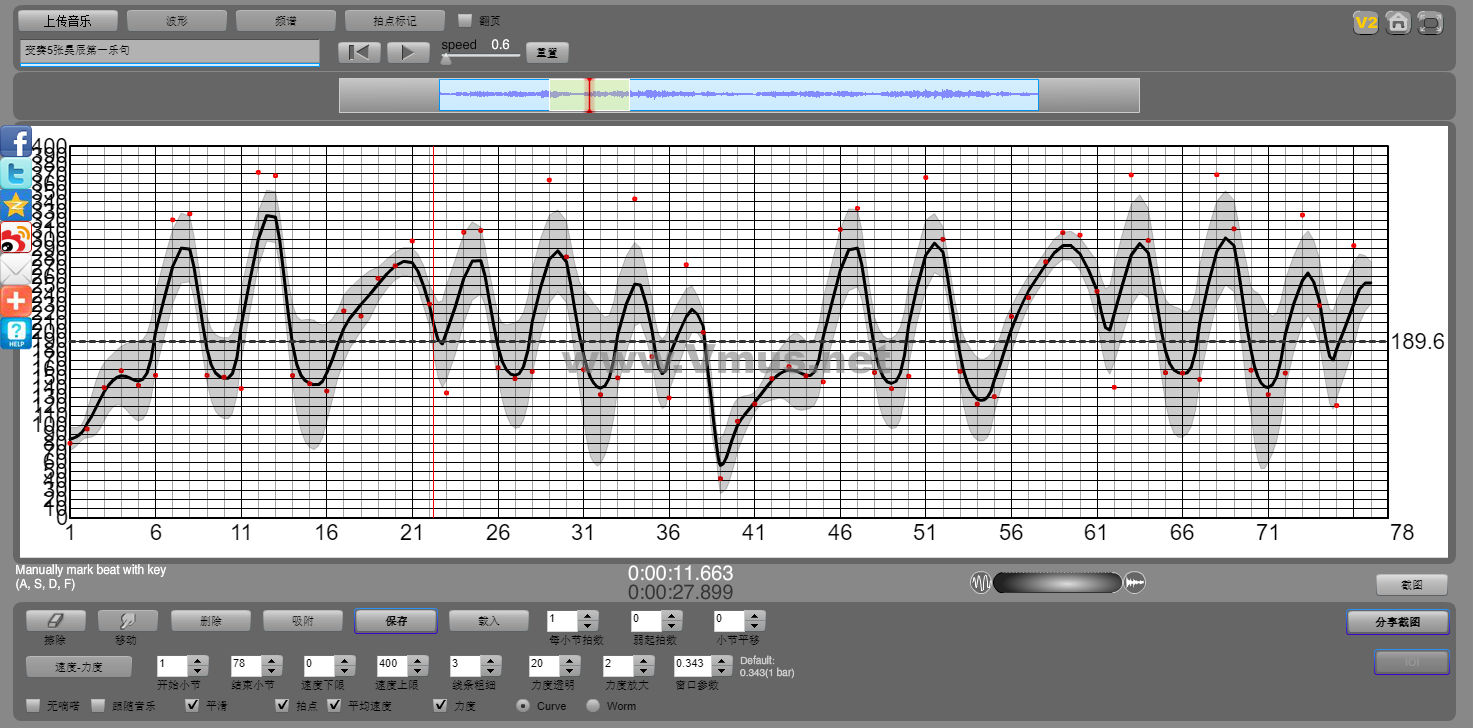Image resolution: width=1473 pixels, height=728 pixels.
Task: Increase 线条粗细 stepper value
Action: (490, 660)
